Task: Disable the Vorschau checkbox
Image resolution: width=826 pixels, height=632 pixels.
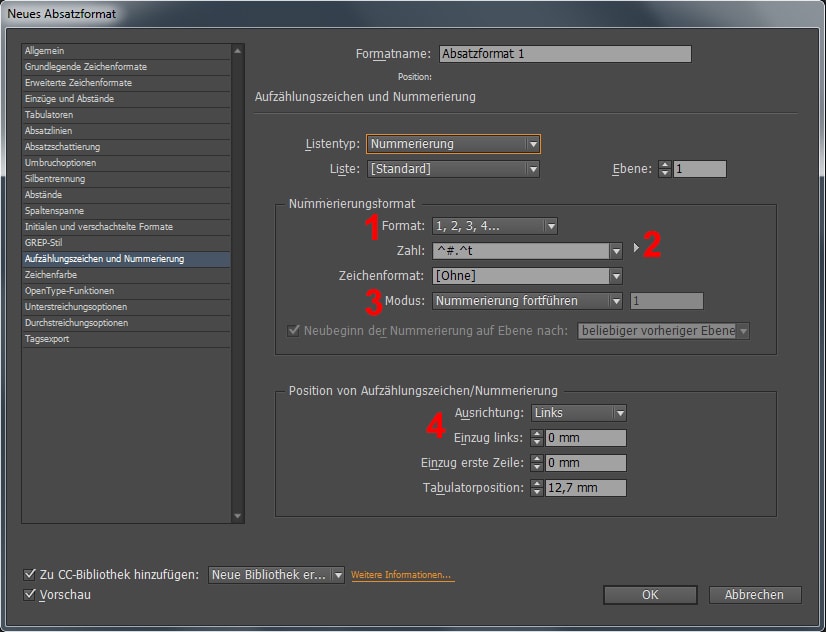Action: (x=29, y=595)
